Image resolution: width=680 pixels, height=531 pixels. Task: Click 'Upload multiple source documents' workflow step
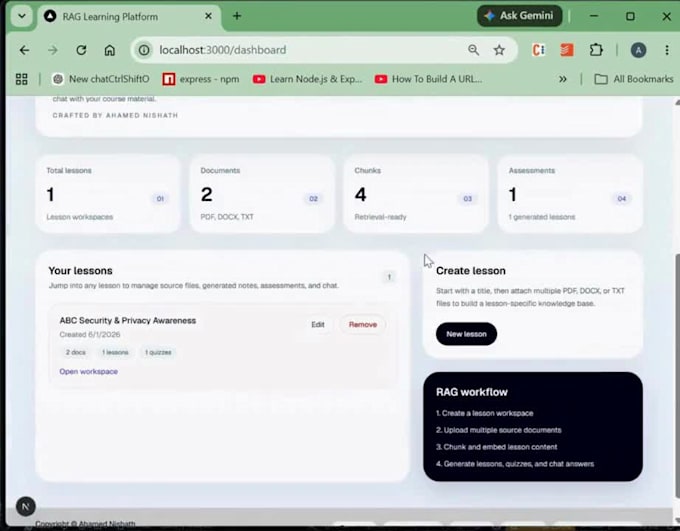499,430
